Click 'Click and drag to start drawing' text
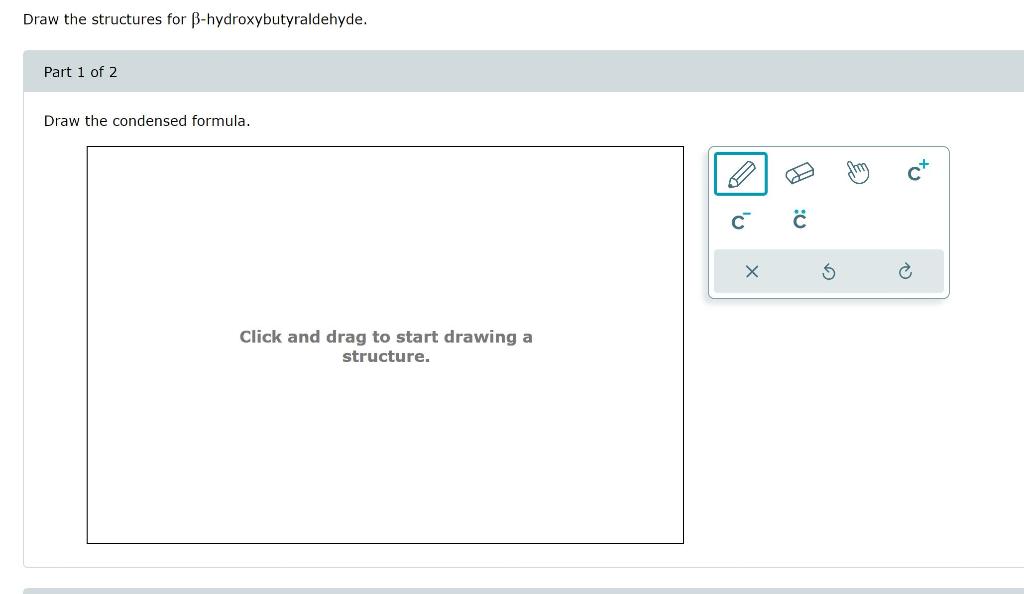 pyautogui.click(x=385, y=346)
